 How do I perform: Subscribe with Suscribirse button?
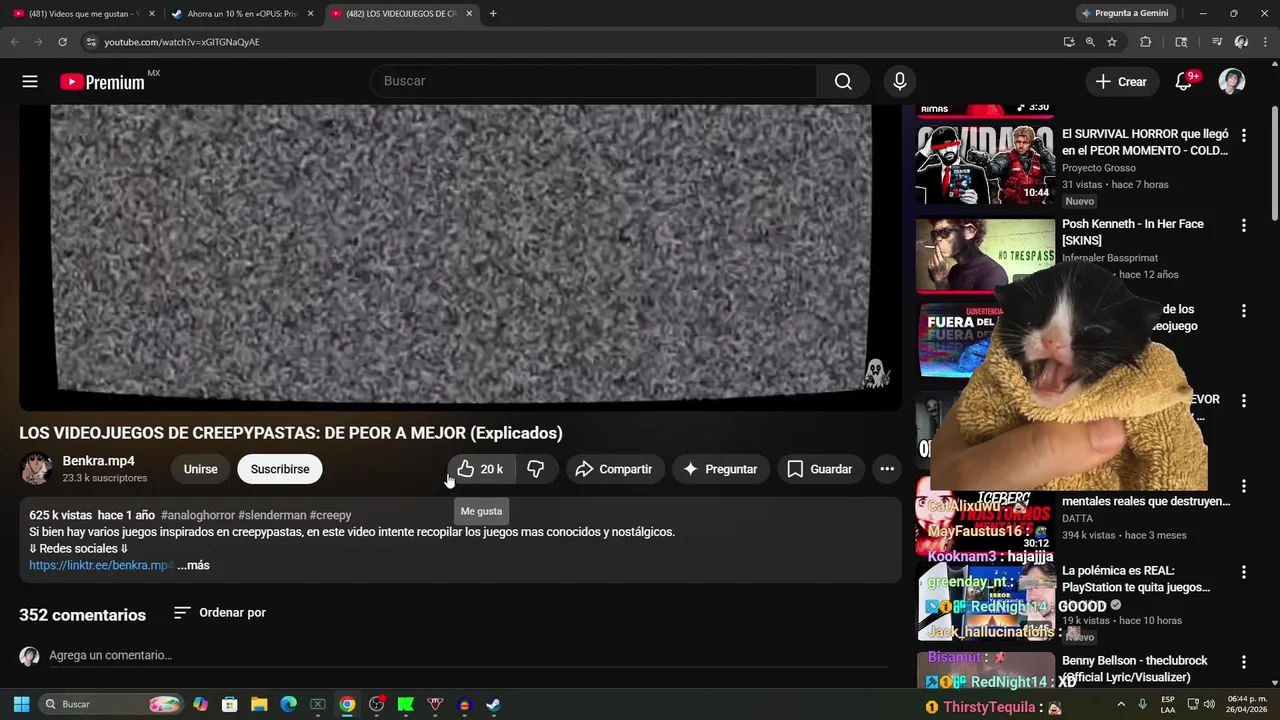click(x=280, y=469)
